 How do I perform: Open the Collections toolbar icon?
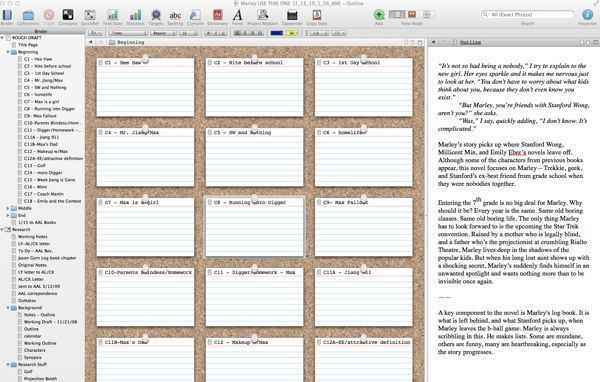point(28,15)
